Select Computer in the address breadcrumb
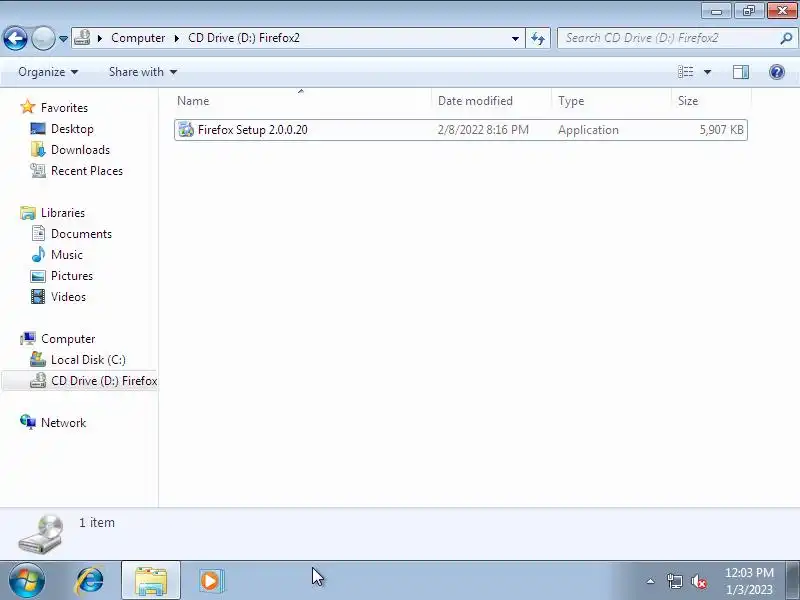This screenshot has height=600, width=800. 138,38
